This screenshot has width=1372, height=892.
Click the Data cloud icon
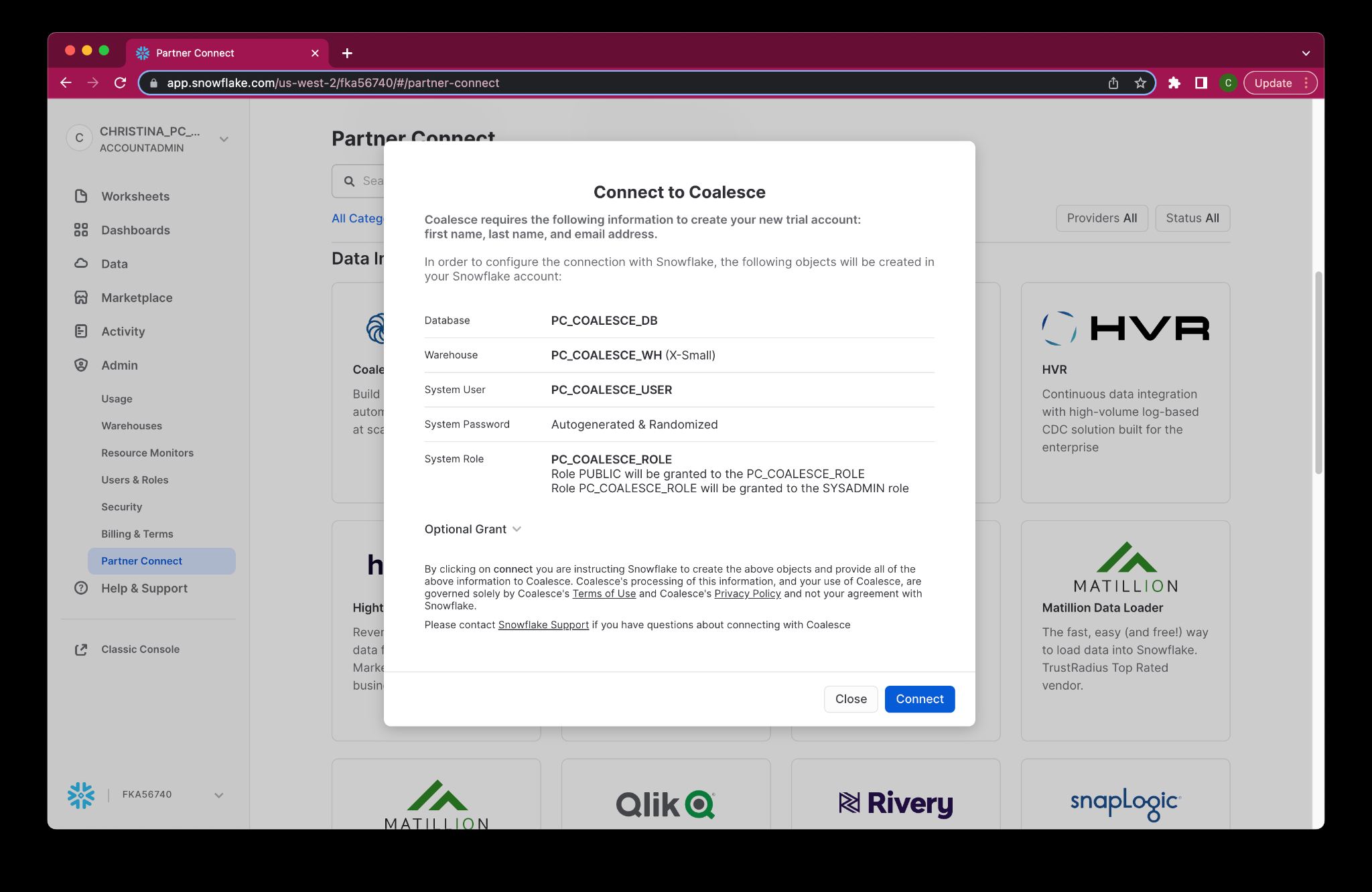81,264
